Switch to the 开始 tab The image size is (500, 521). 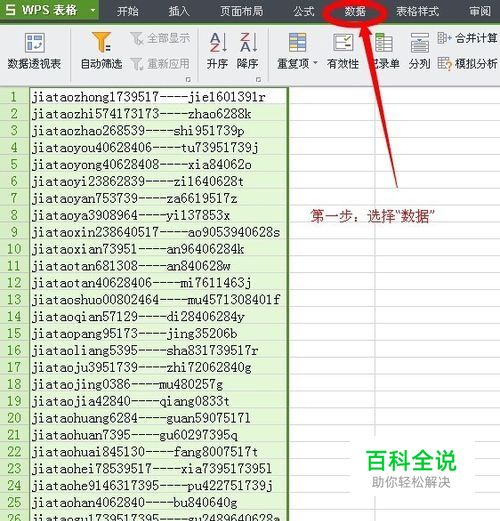click(128, 11)
